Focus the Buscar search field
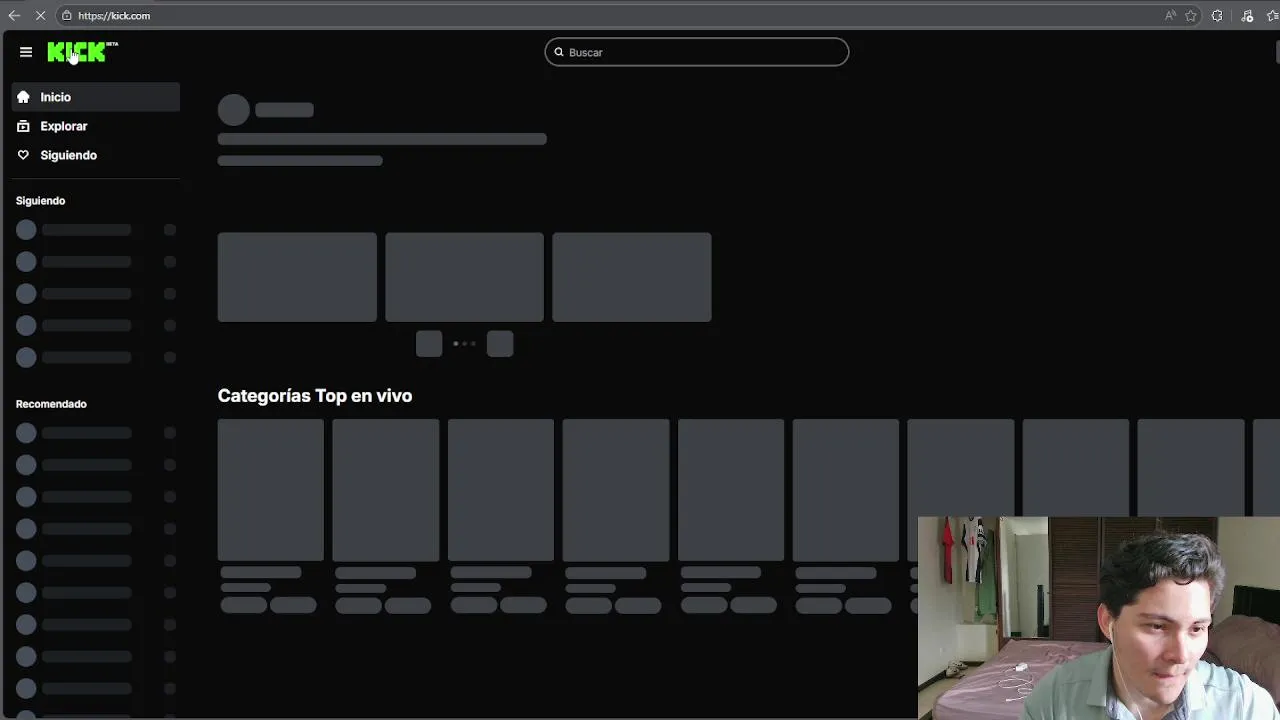 (x=697, y=52)
